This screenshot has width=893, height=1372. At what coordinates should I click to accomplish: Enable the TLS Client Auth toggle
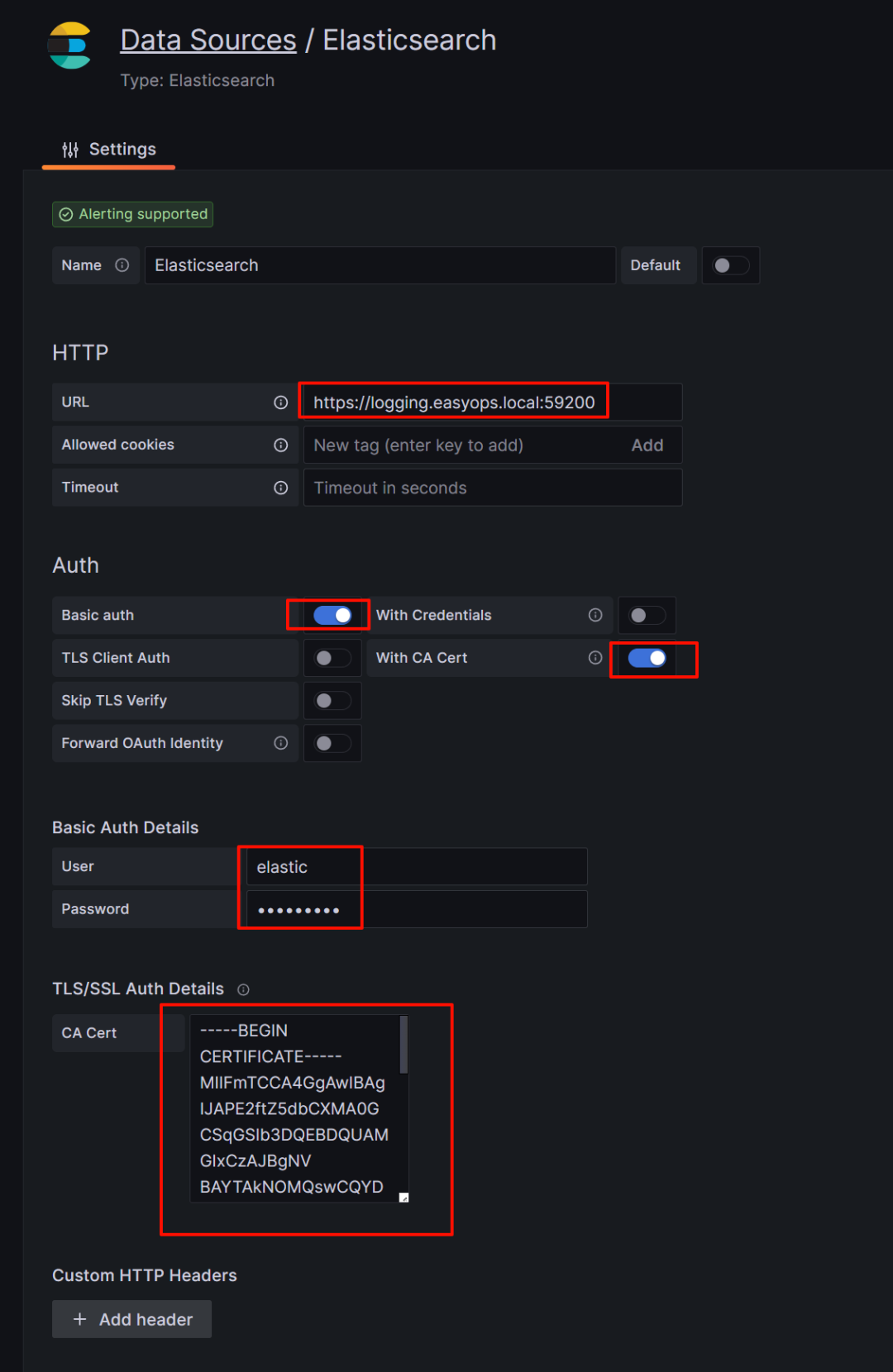[332, 659]
